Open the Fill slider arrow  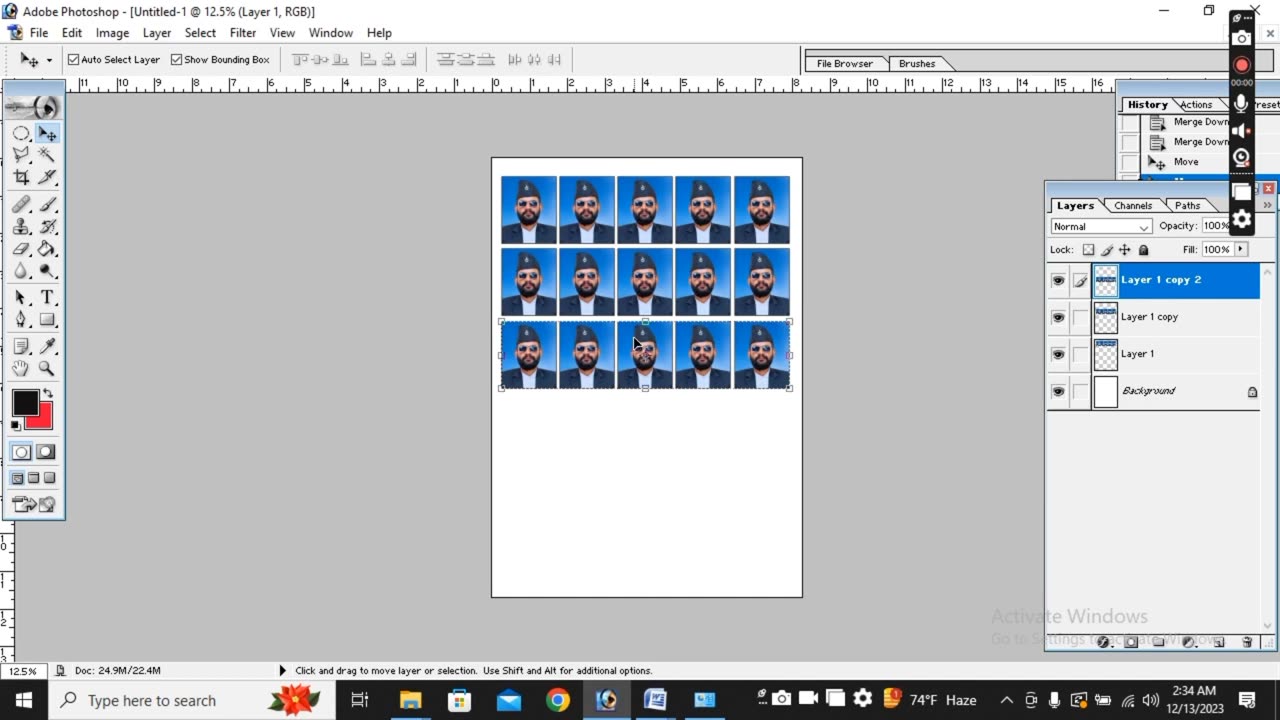click(x=1241, y=249)
